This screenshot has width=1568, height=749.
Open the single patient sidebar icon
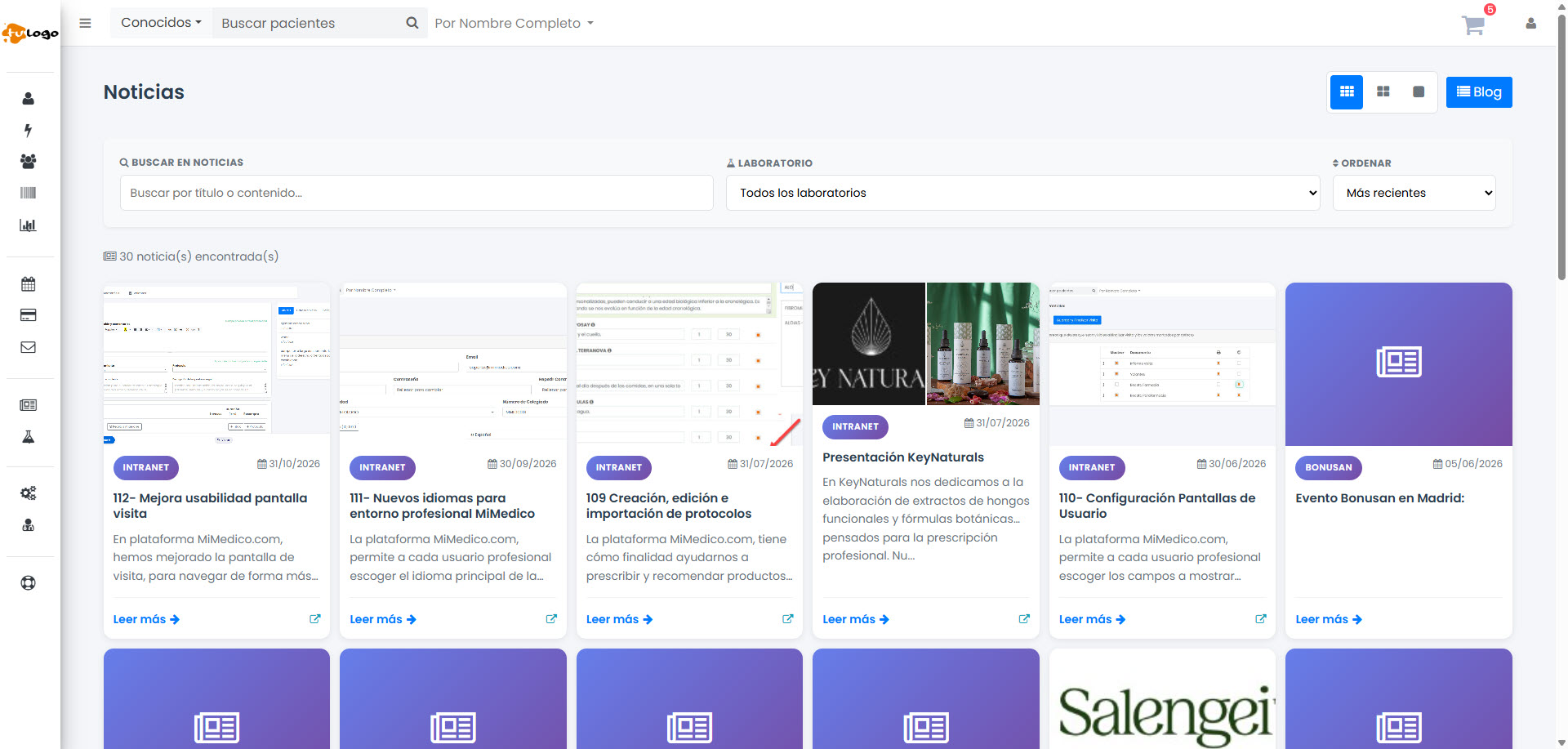point(29,99)
